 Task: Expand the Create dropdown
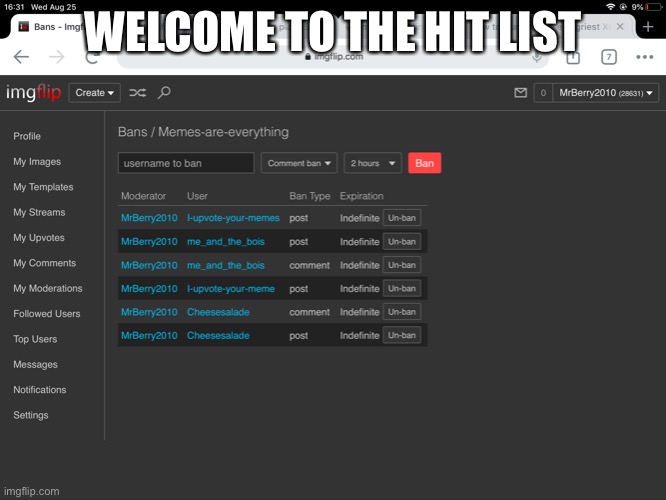pyautogui.click(x=96, y=93)
